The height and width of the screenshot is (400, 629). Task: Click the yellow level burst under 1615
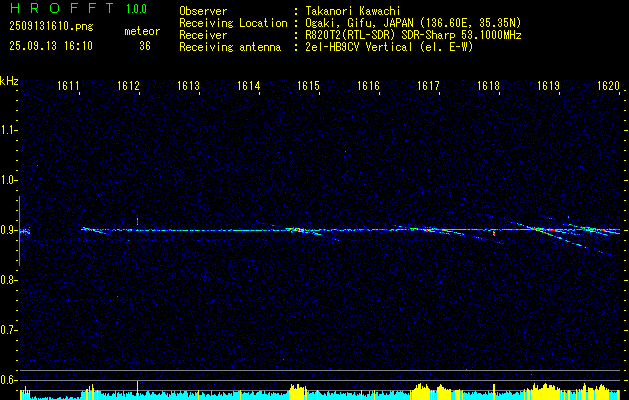coord(298,392)
